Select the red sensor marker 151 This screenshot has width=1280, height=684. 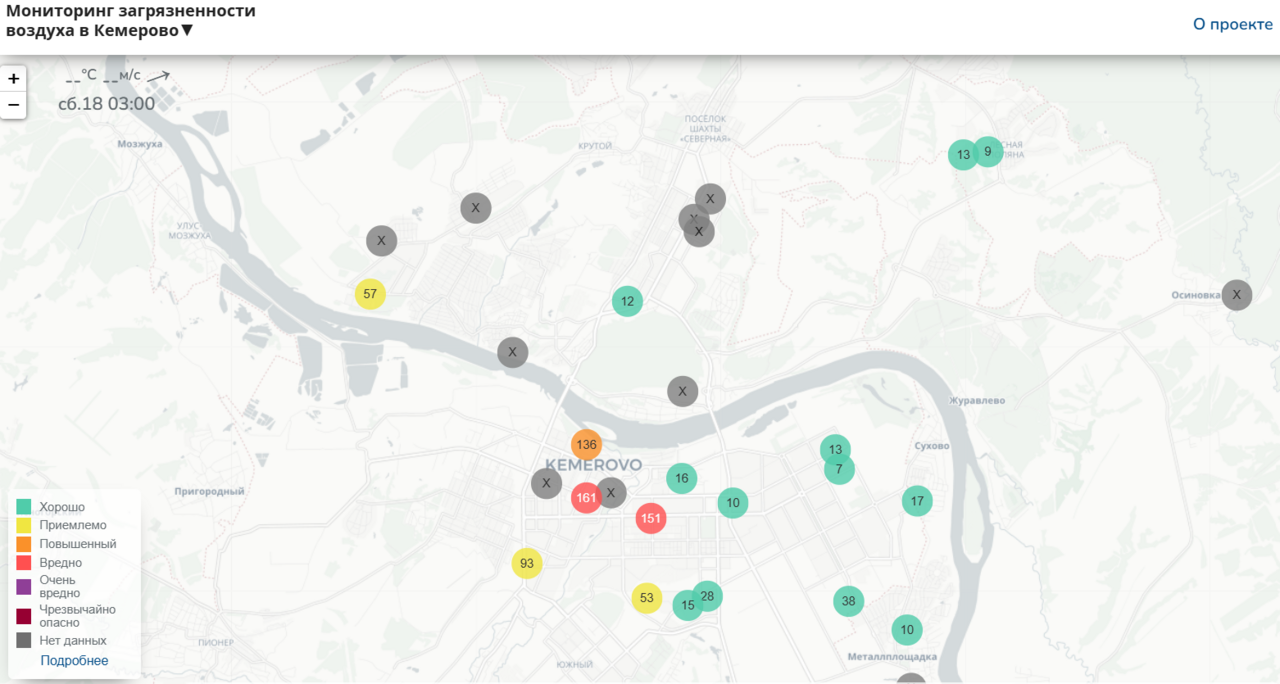coord(651,518)
